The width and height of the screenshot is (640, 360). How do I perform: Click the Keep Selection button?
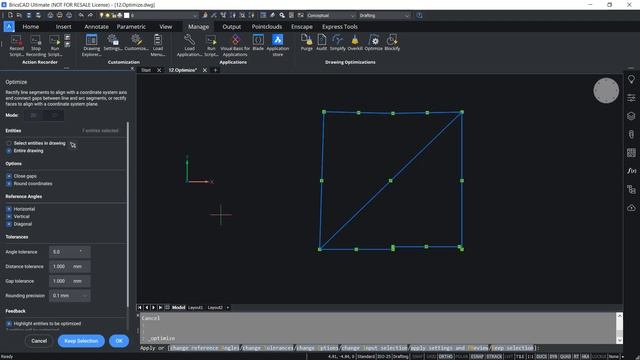tap(81, 341)
